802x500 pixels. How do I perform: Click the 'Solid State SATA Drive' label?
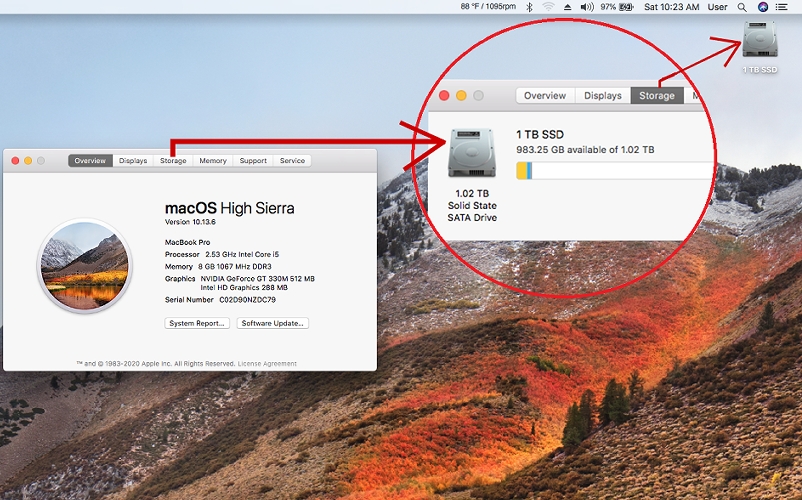(x=472, y=211)
